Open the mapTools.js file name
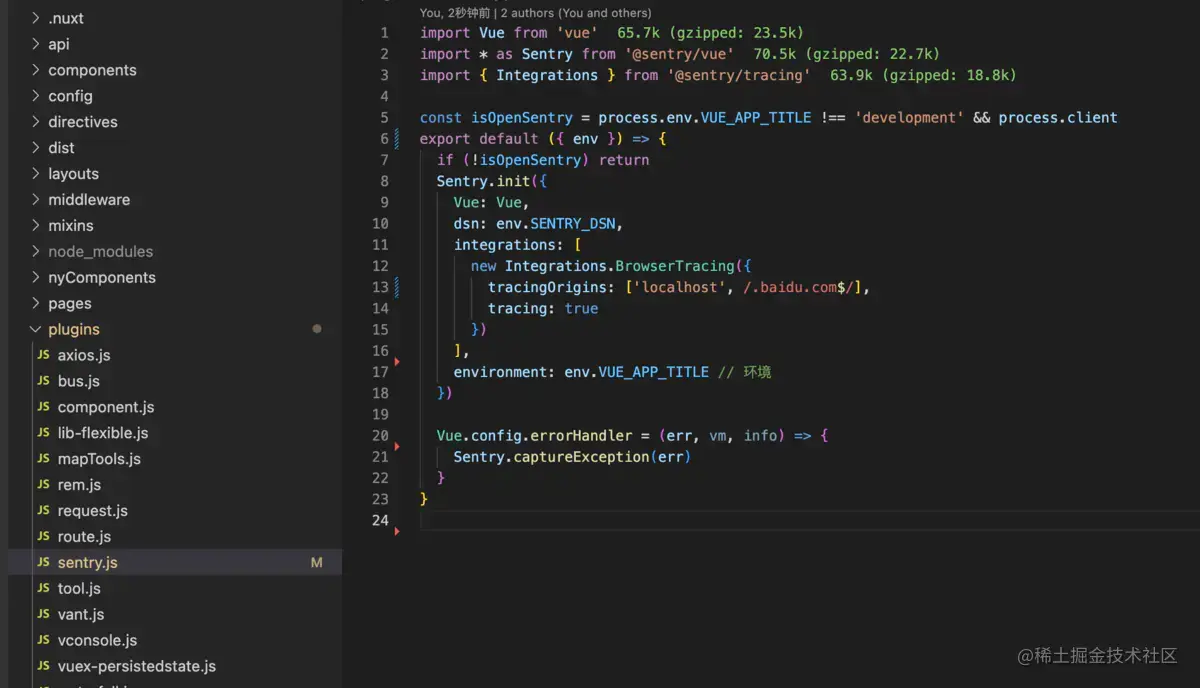Image resolution: width=1200 pixels, height=688 pixels. click(x=99, y=459)
